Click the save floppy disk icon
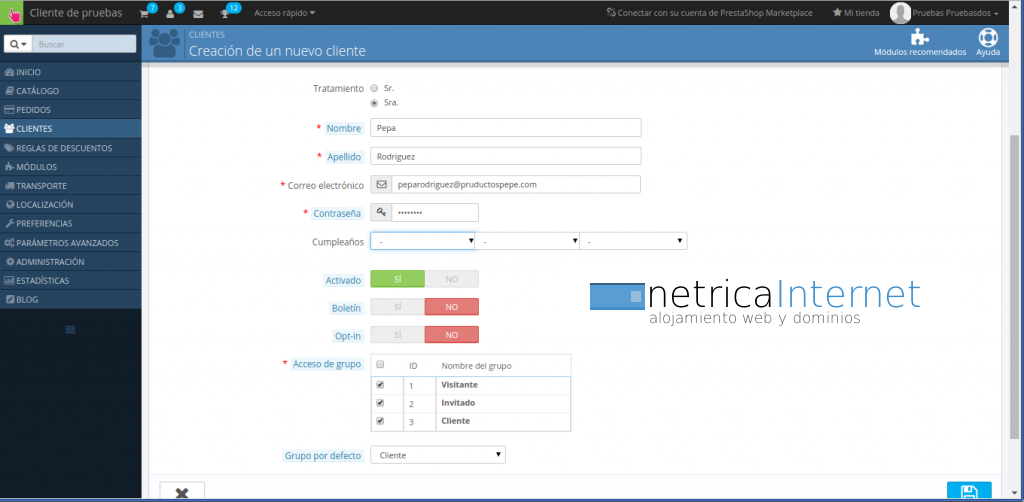The height and width of the screenshot is (502, 1024). [x=968, y=492]
